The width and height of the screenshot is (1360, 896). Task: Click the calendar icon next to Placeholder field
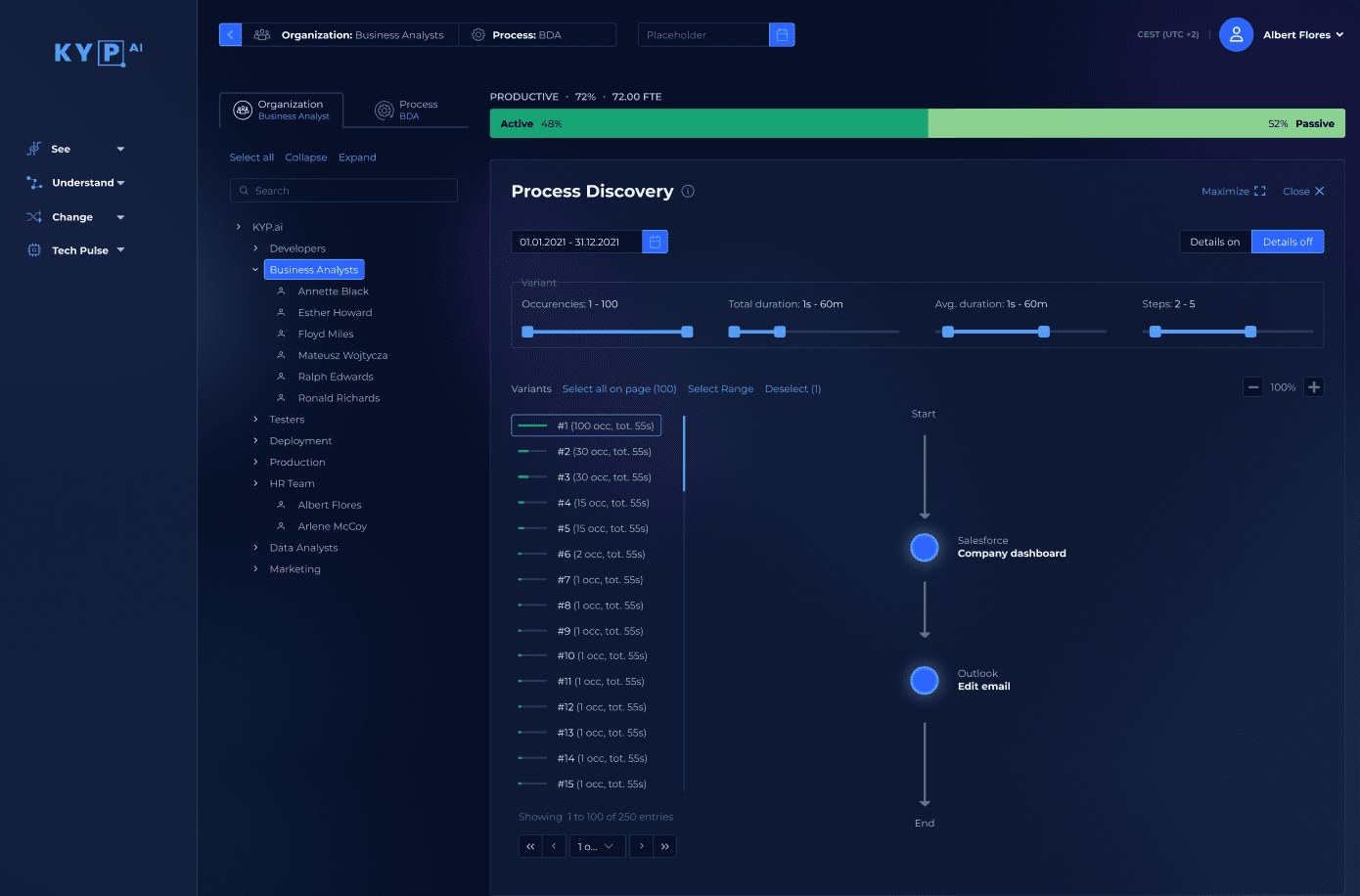click(x=782, y=34)
